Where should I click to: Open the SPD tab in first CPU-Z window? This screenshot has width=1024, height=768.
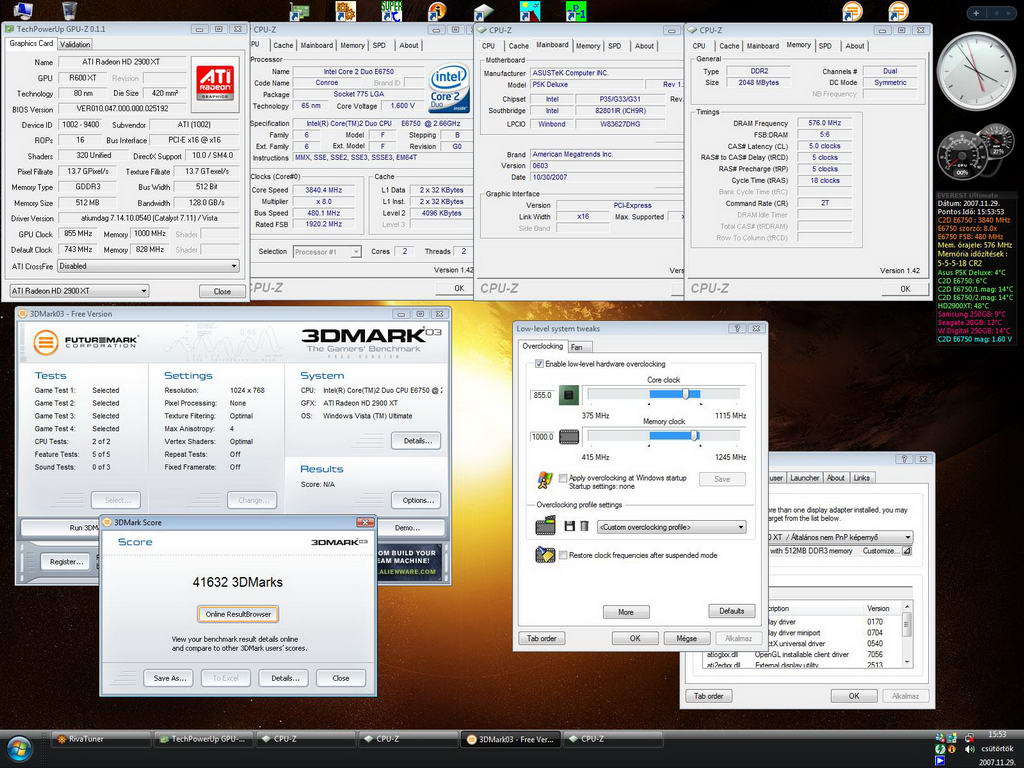tap(379, 46)
